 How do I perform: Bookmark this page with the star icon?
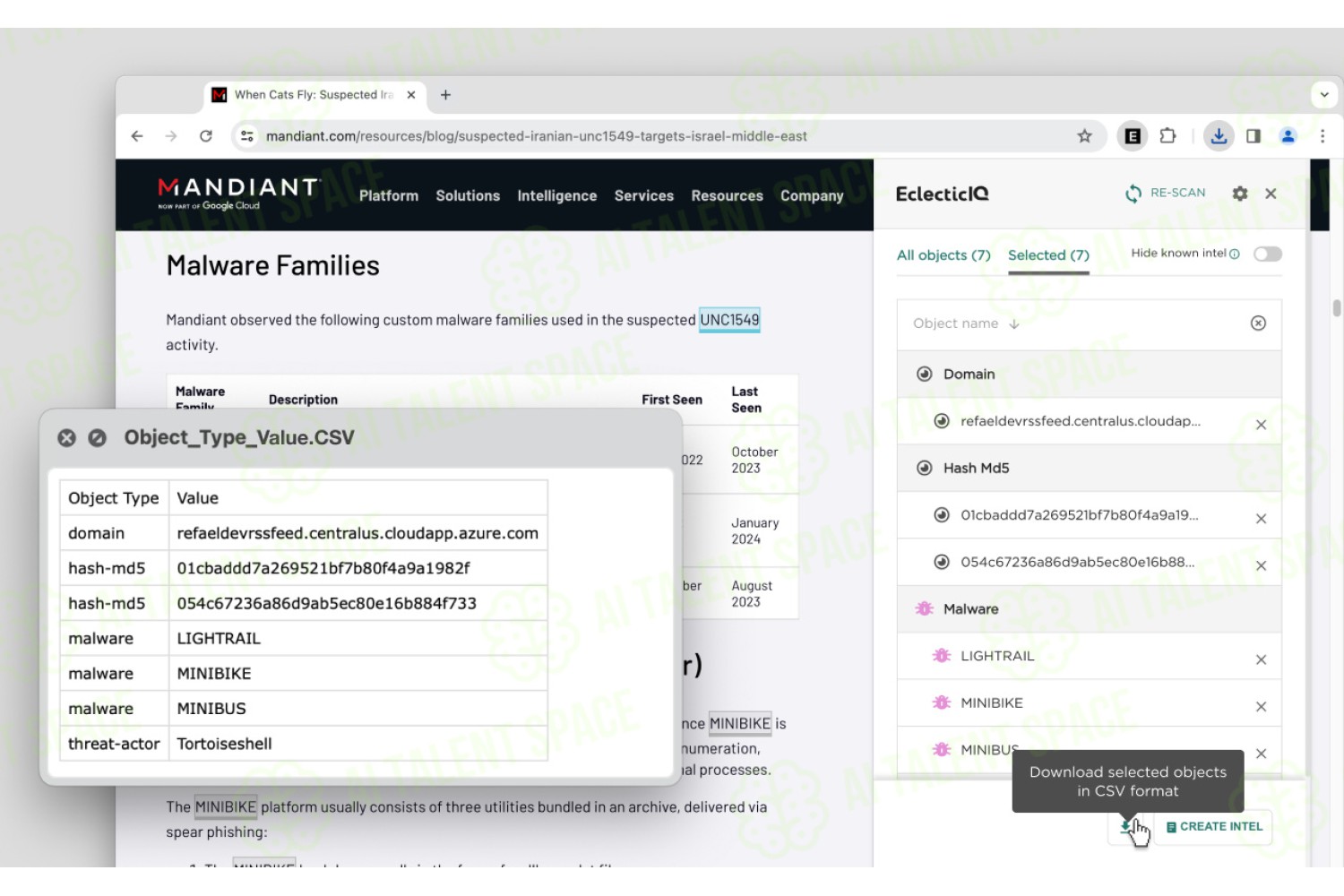click(1084, 136)
